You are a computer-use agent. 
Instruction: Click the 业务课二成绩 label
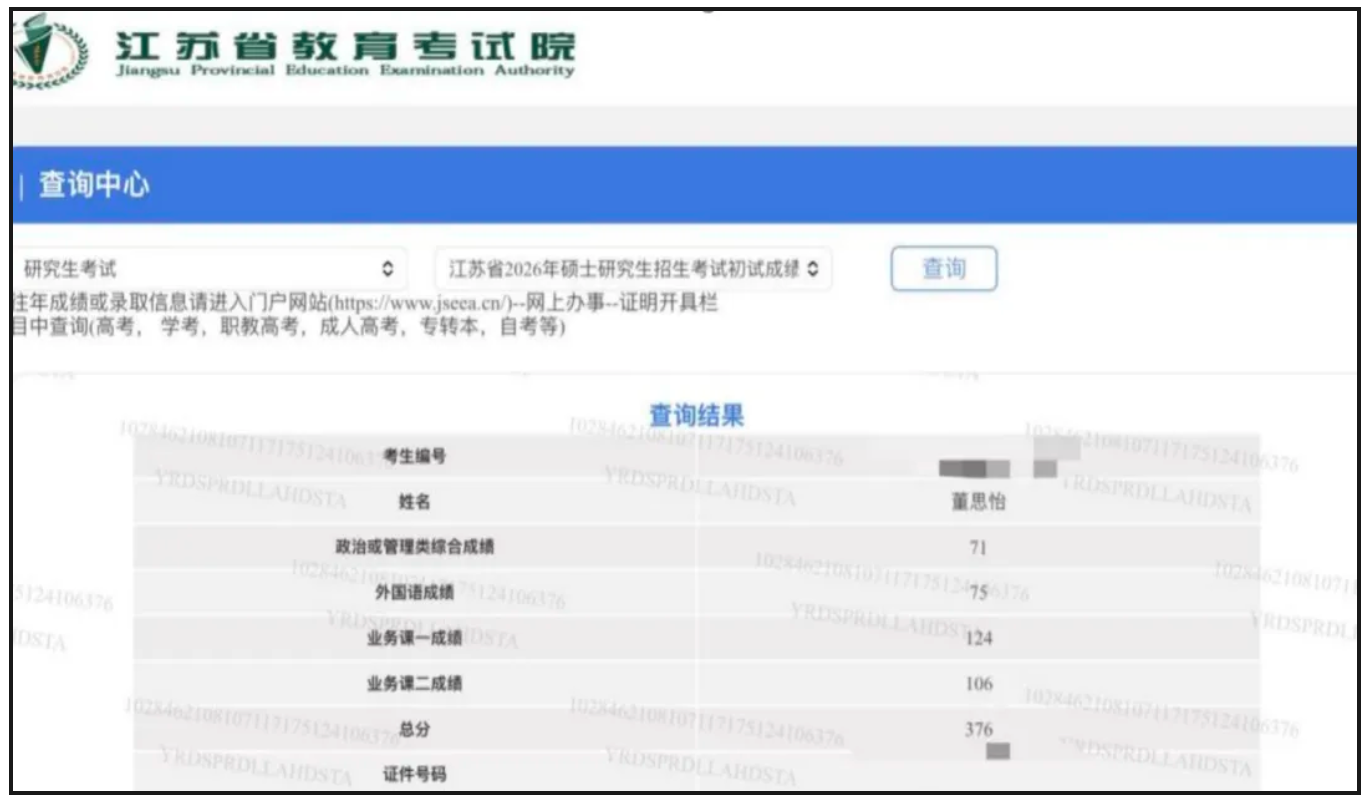pos(415,685)
